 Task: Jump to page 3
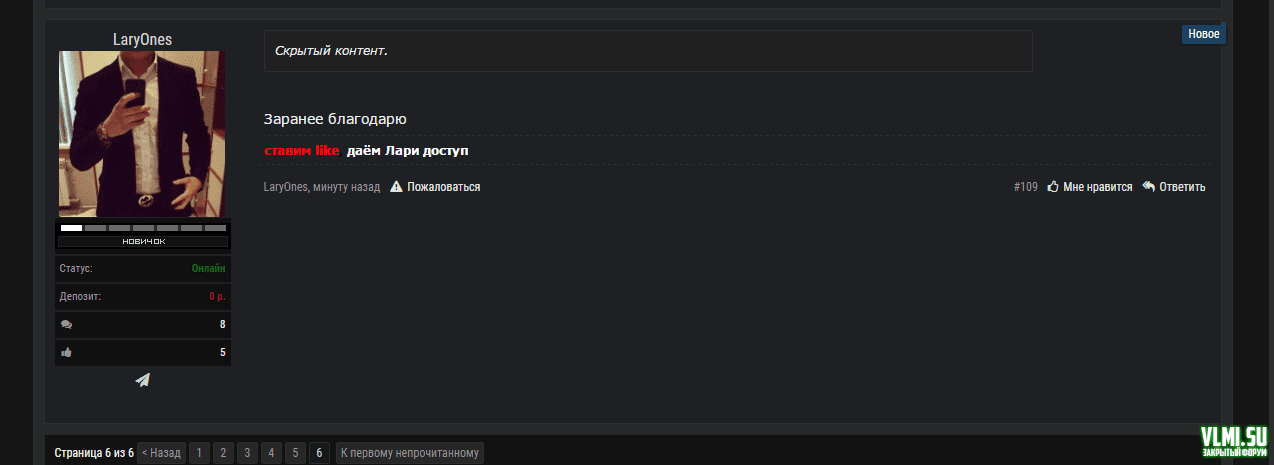click(248, 453)
